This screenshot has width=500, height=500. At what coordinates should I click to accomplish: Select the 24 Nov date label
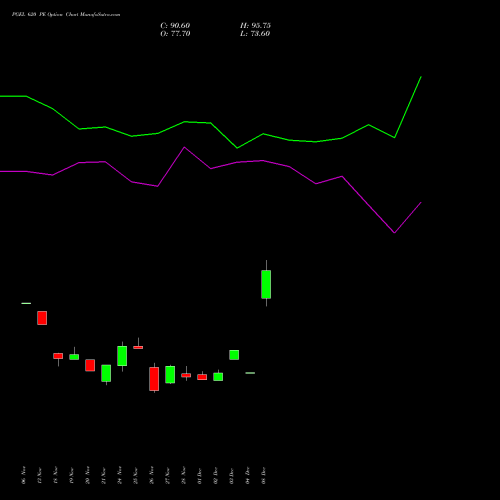(x=120, y=475)
